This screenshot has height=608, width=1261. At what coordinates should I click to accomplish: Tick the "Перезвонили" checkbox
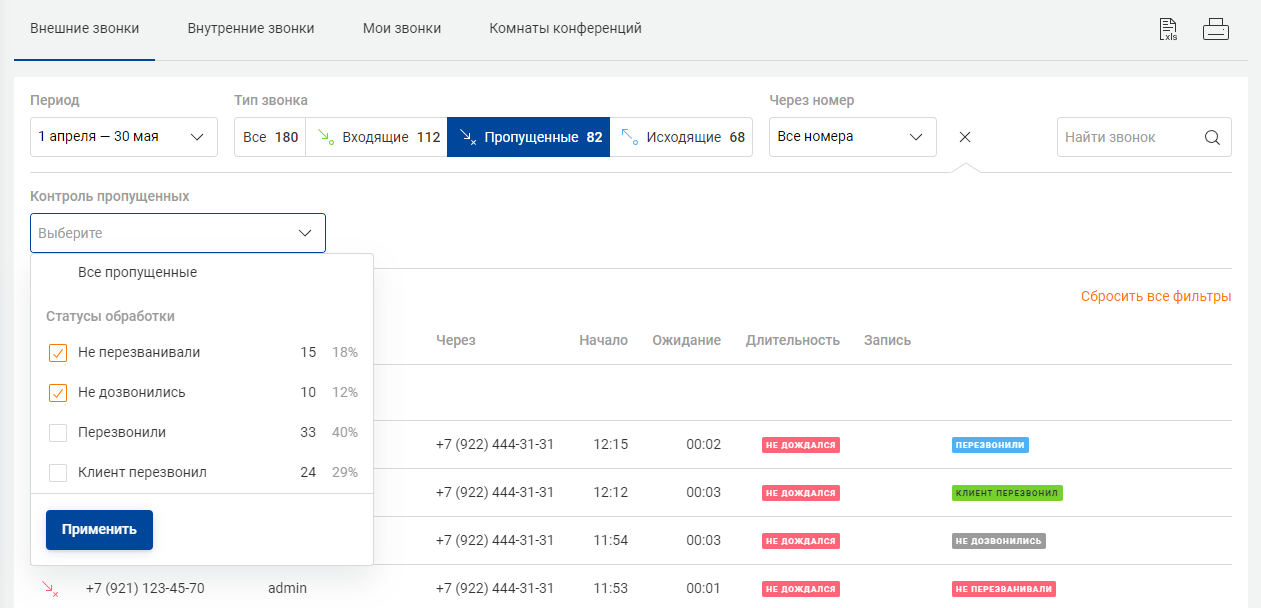click(x=58, y=433)
